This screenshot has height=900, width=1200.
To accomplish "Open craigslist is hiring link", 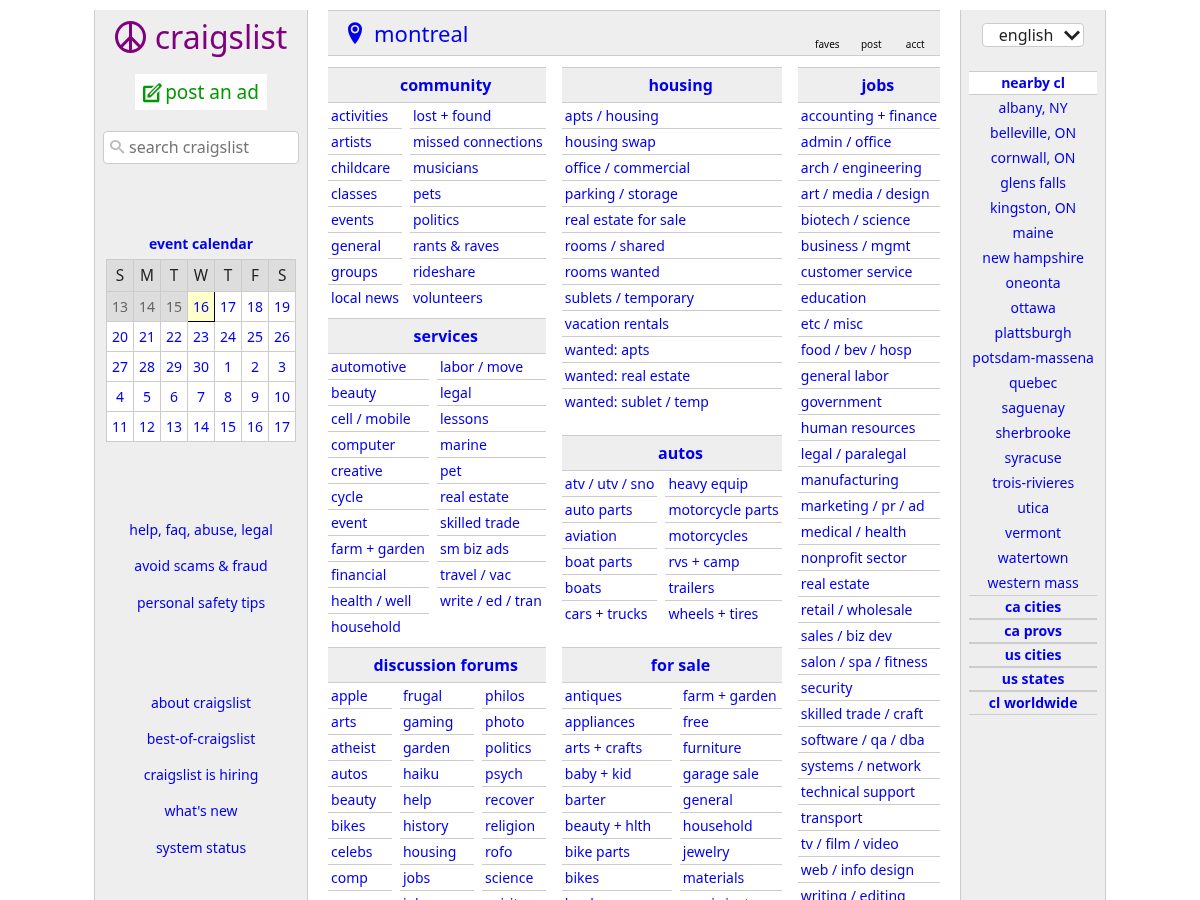I will click(x=201, y=775).
